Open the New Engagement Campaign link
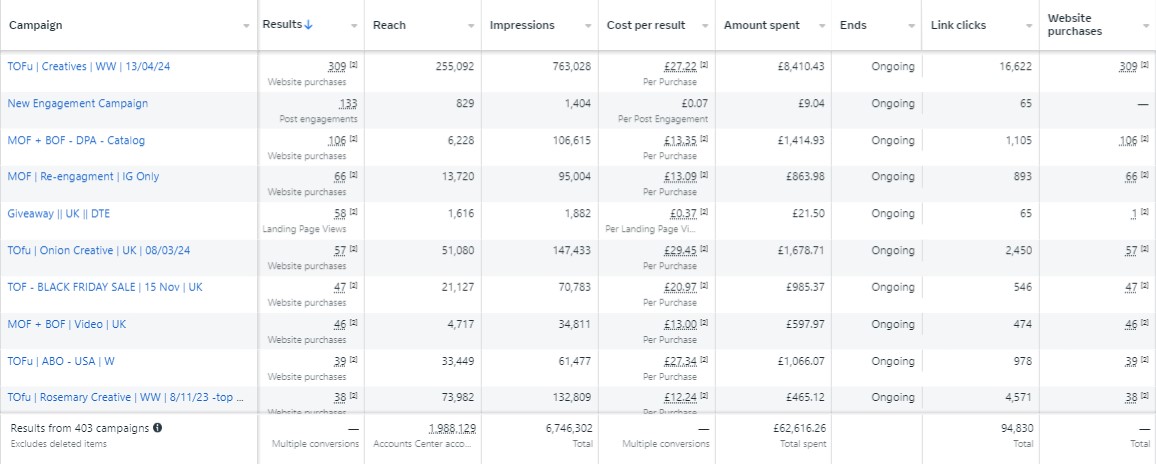 pyautogui.click(x=77, y=103)
